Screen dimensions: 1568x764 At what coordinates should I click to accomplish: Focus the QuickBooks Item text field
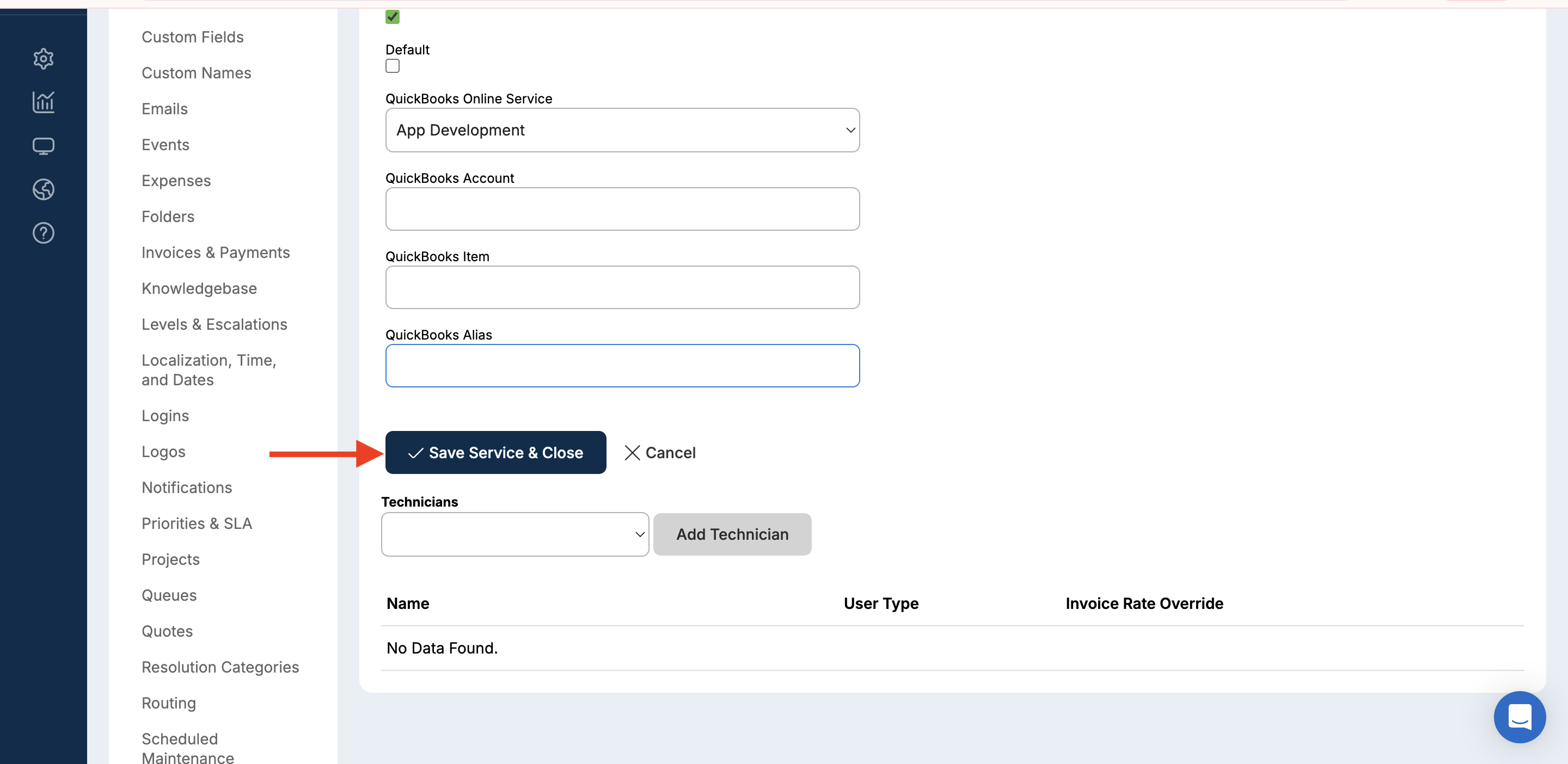[x=622, y=287]
